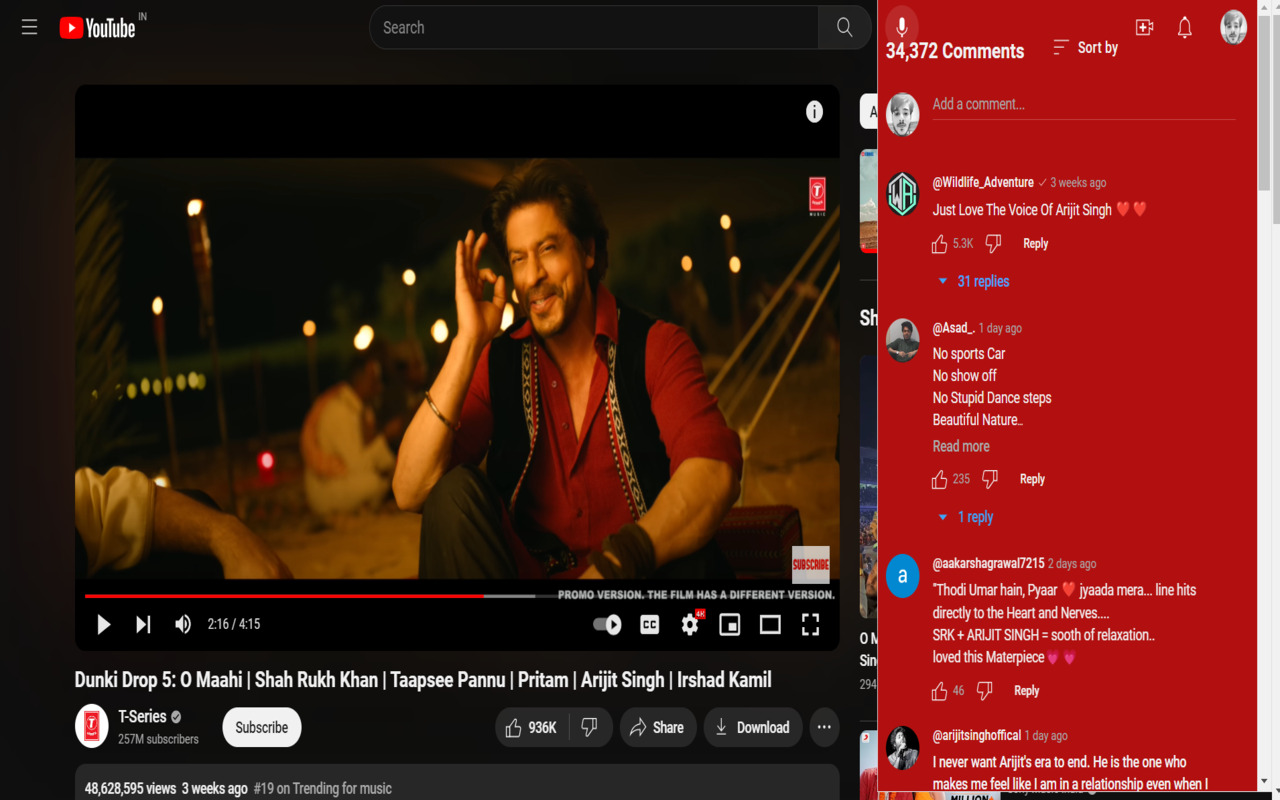Click @arijitsinghoffical profile picture

coord(902,748)
